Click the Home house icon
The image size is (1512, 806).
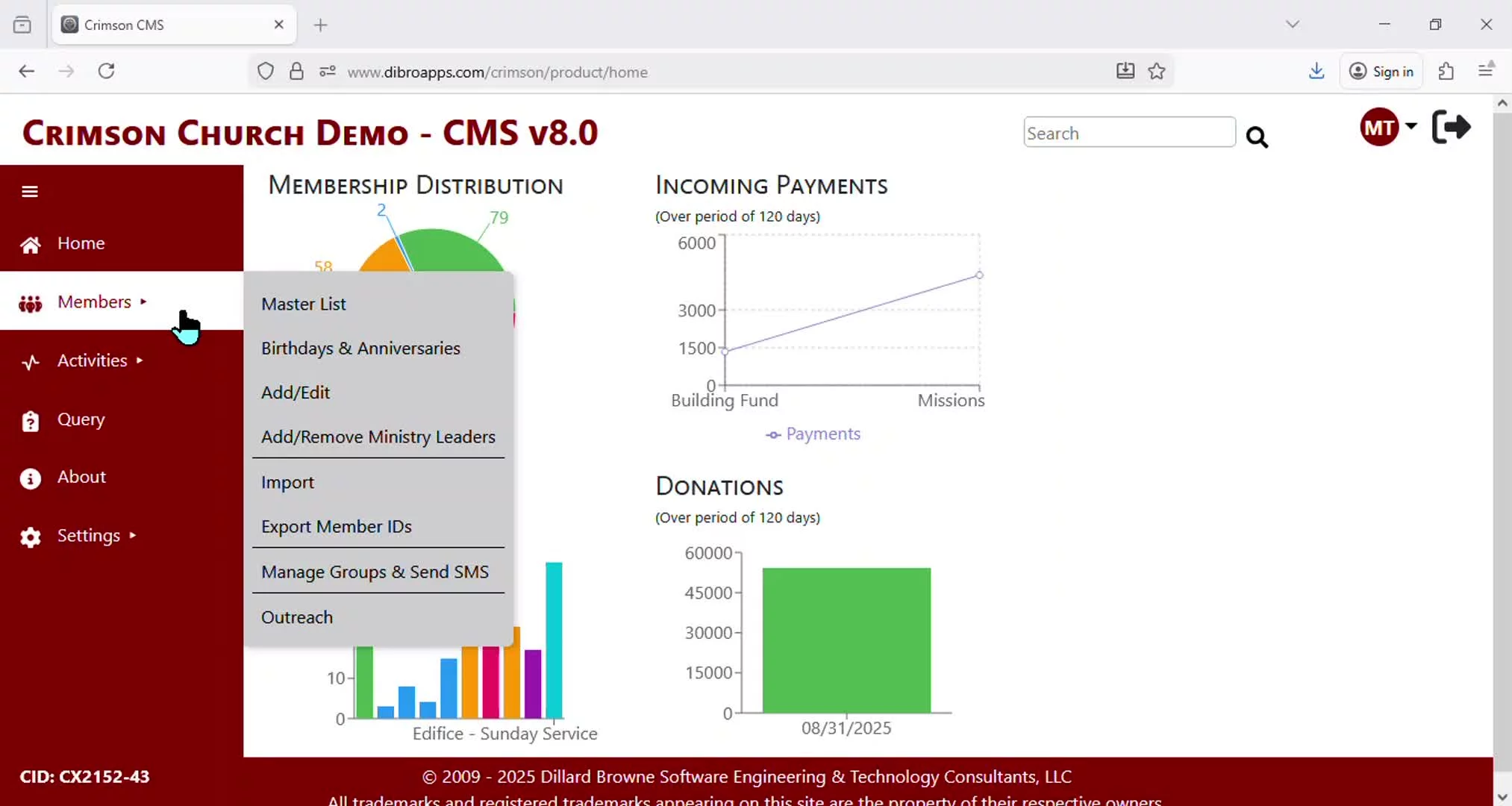(x=30, y=245)
